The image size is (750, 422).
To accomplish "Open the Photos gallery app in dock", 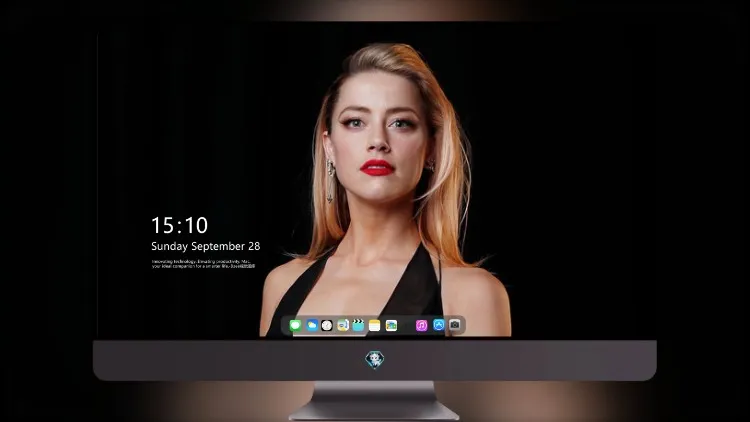I will (x=391, y=325).
